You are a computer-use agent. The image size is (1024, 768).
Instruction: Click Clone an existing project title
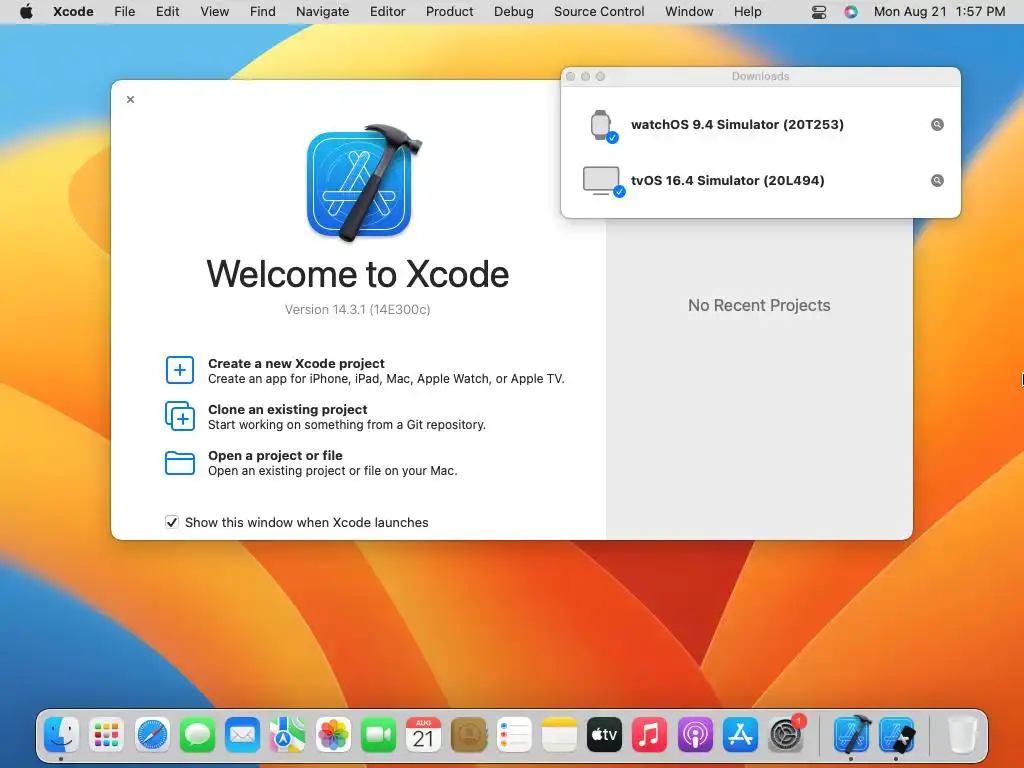[287, 409]
